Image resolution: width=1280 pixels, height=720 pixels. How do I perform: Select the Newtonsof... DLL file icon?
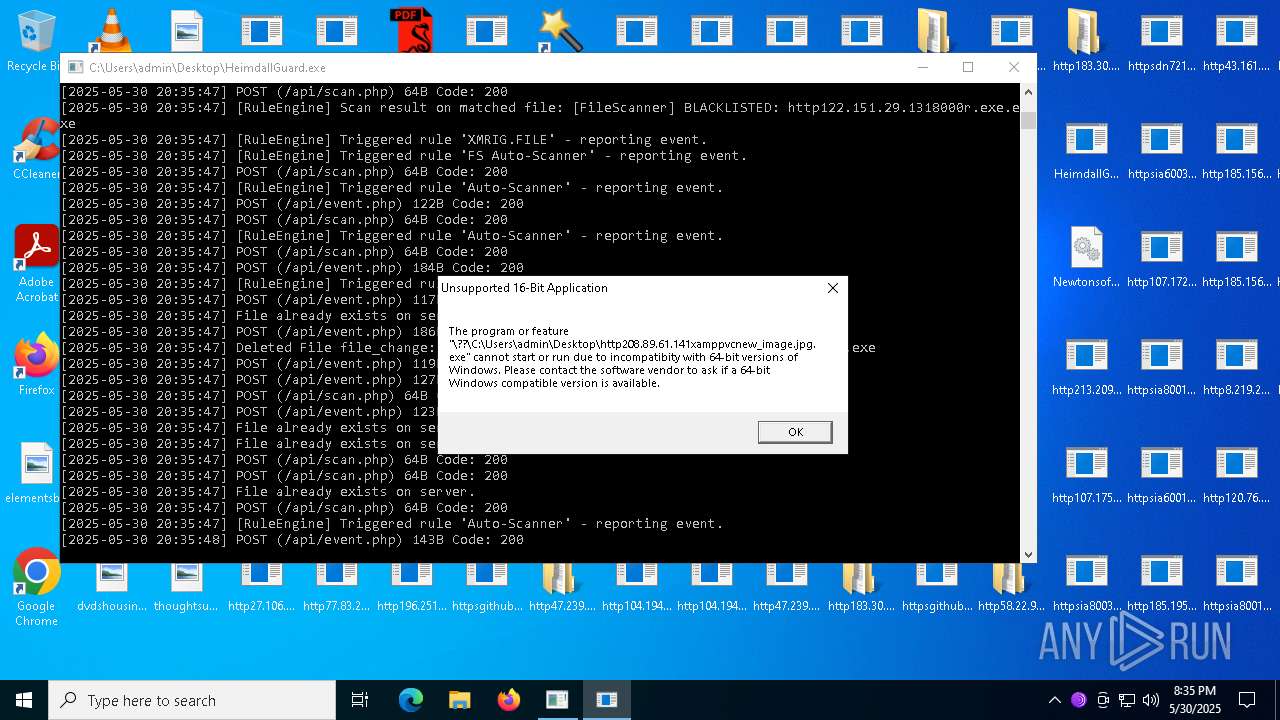pyautogui.click(x=1086, y=257)
